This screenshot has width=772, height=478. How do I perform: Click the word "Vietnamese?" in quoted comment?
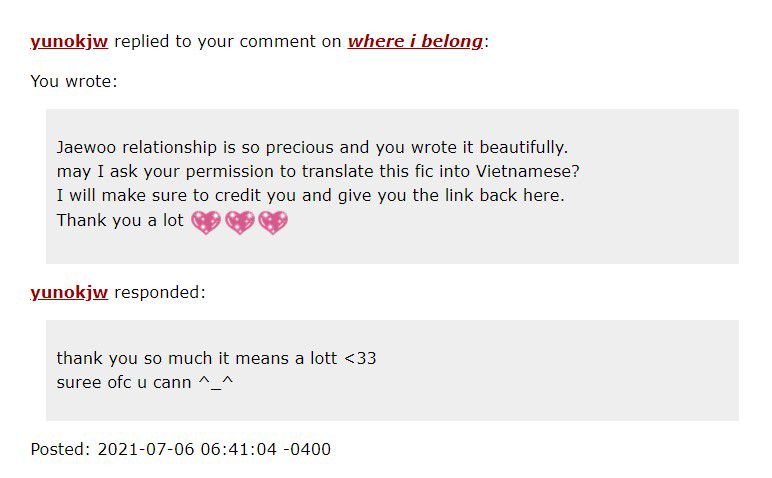tap(528, 171)
